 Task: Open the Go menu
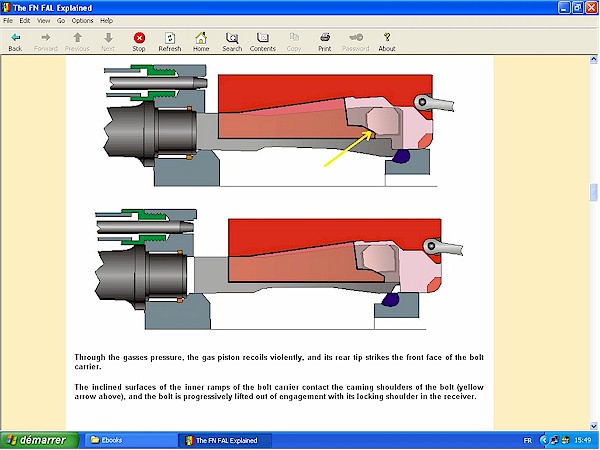(x=61, y=21)
